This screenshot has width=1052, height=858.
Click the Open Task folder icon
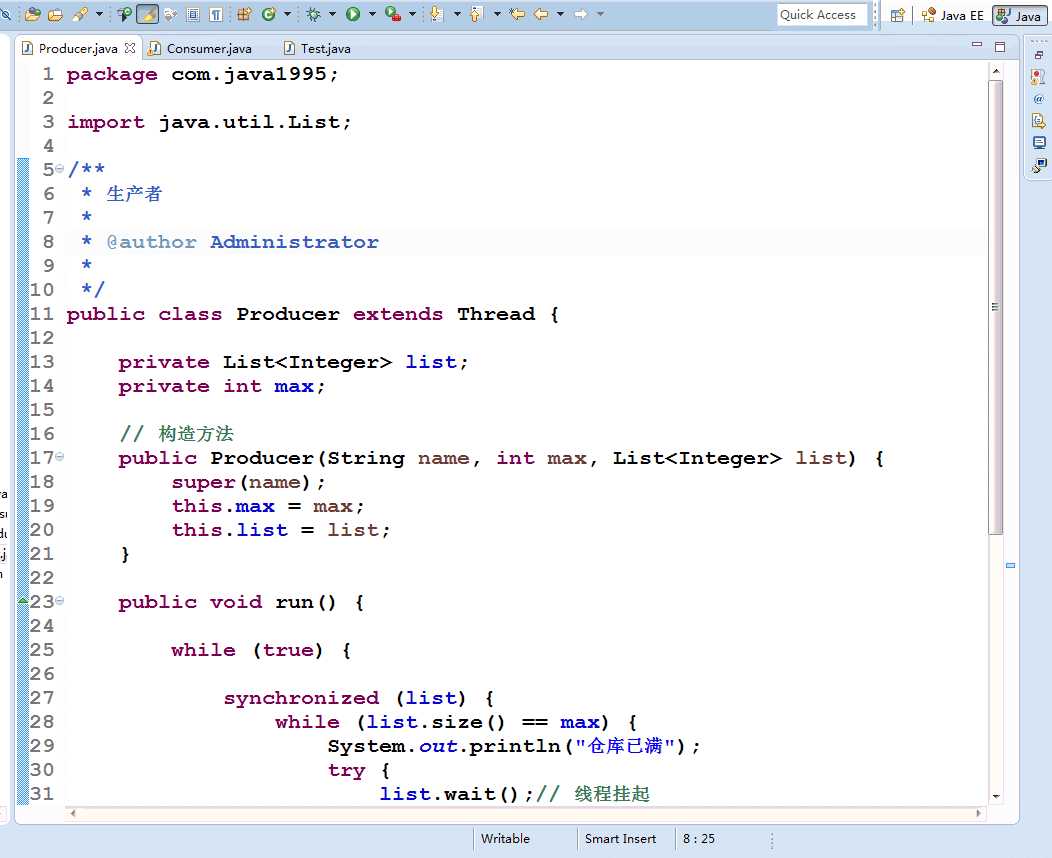(56, 13)
